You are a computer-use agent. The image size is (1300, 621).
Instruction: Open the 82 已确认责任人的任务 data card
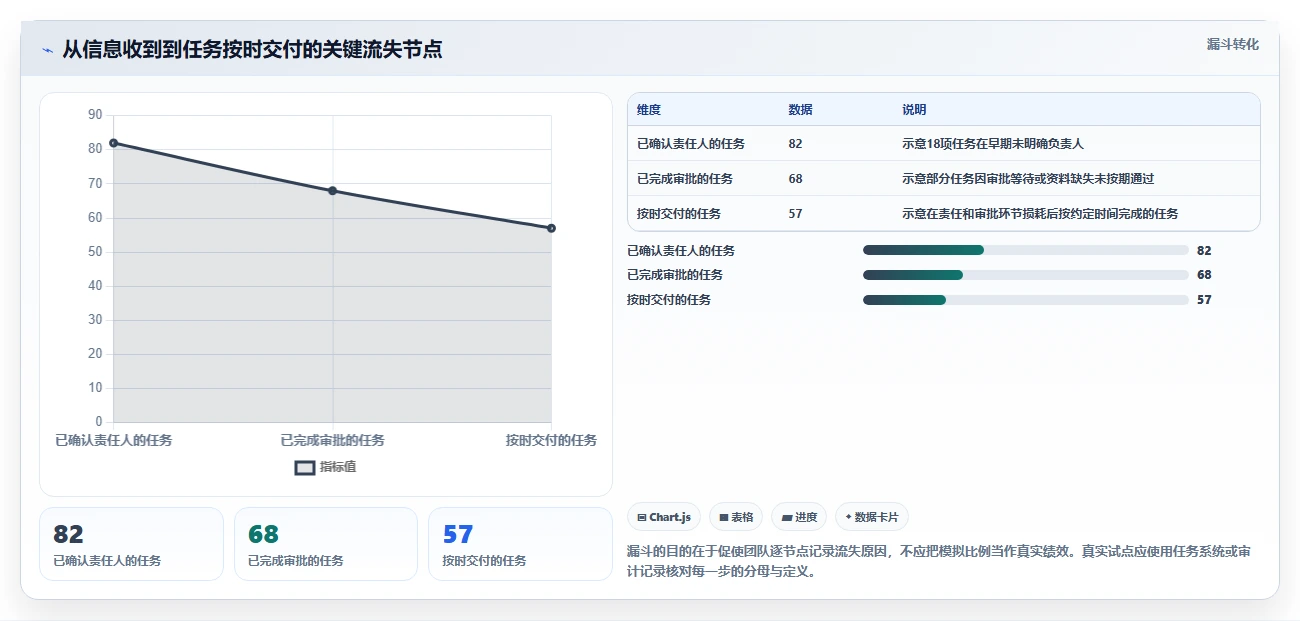[131, 544]
